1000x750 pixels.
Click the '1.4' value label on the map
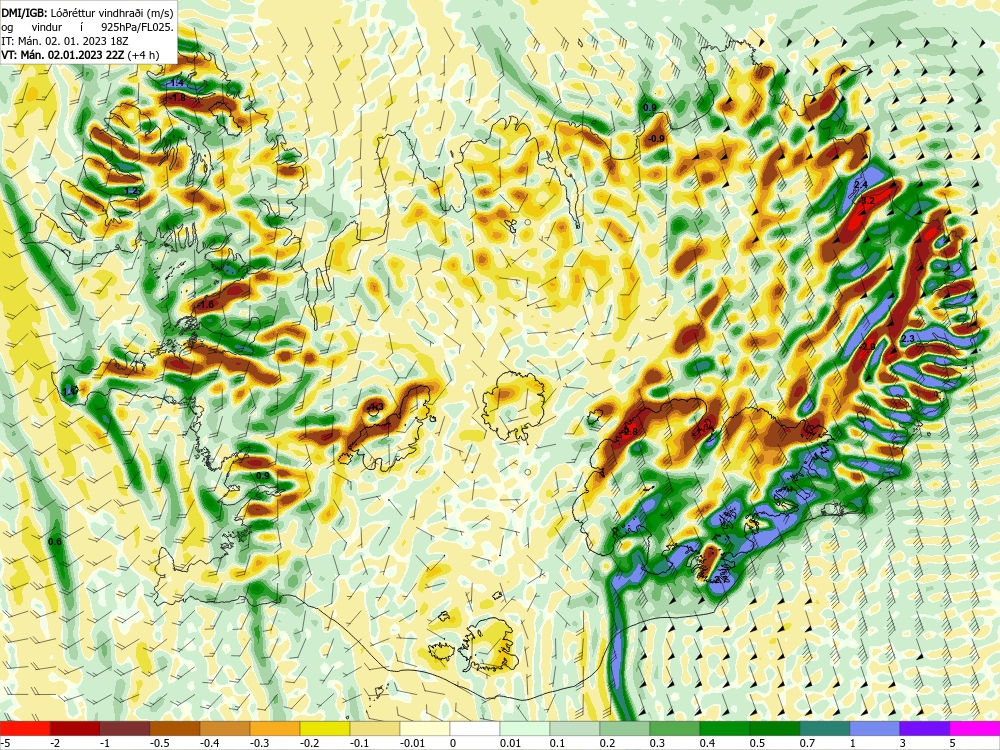(x=177, y=83)
